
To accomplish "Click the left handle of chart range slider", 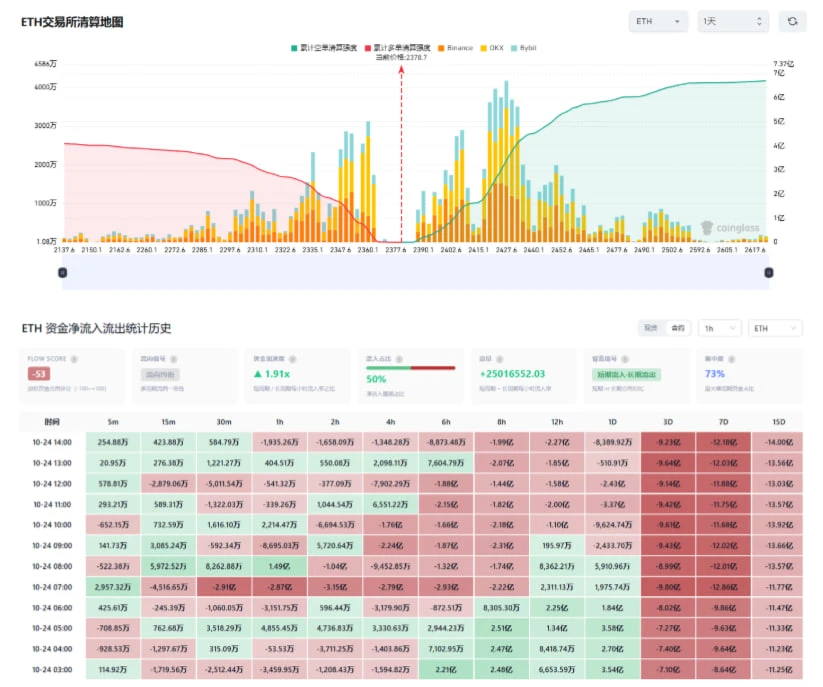I will click(x=62, y=272).
